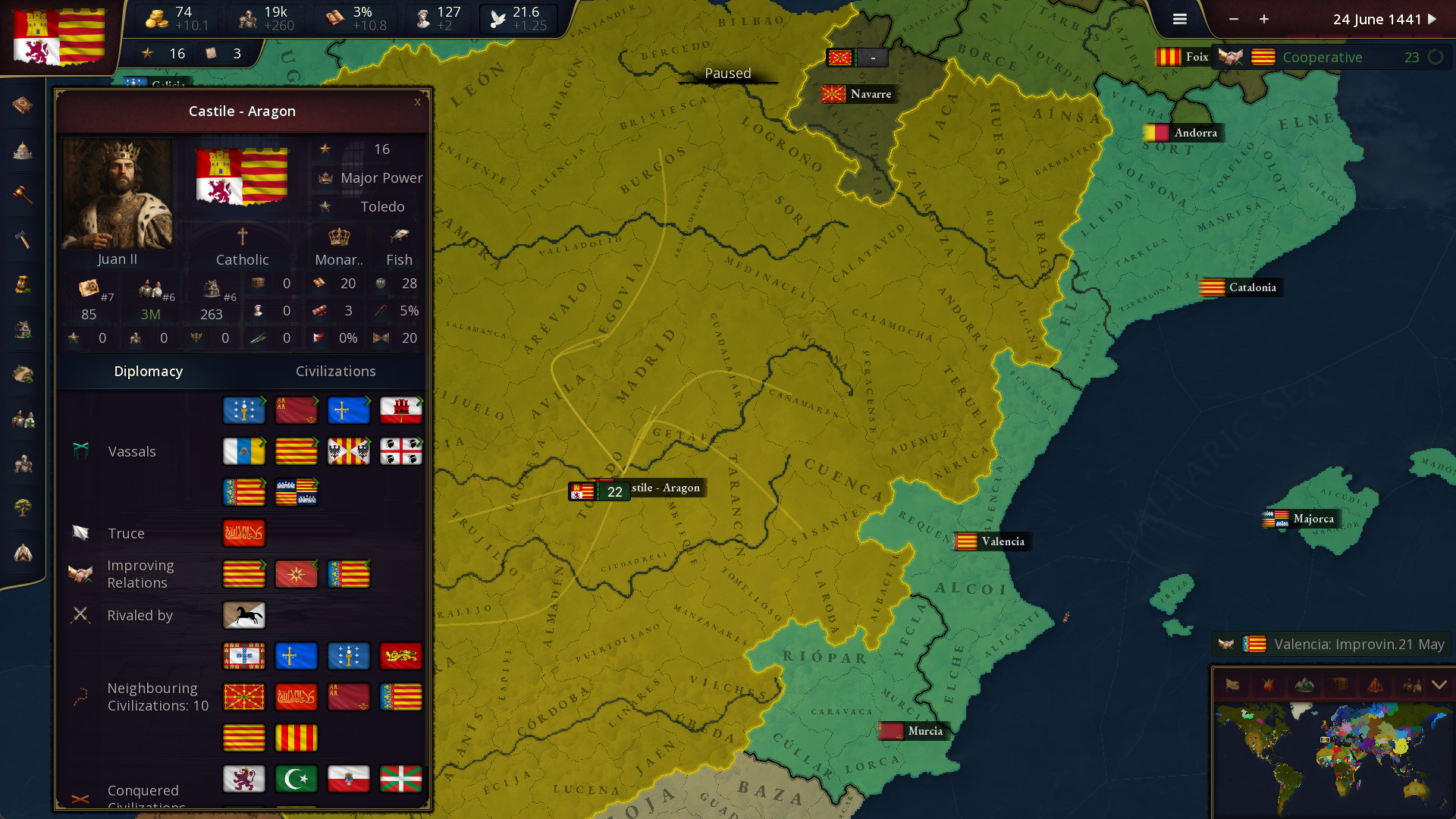Open Valencia Improving relations message
The width and height of the screenshot is (1456, 819).
(1332, 644)
